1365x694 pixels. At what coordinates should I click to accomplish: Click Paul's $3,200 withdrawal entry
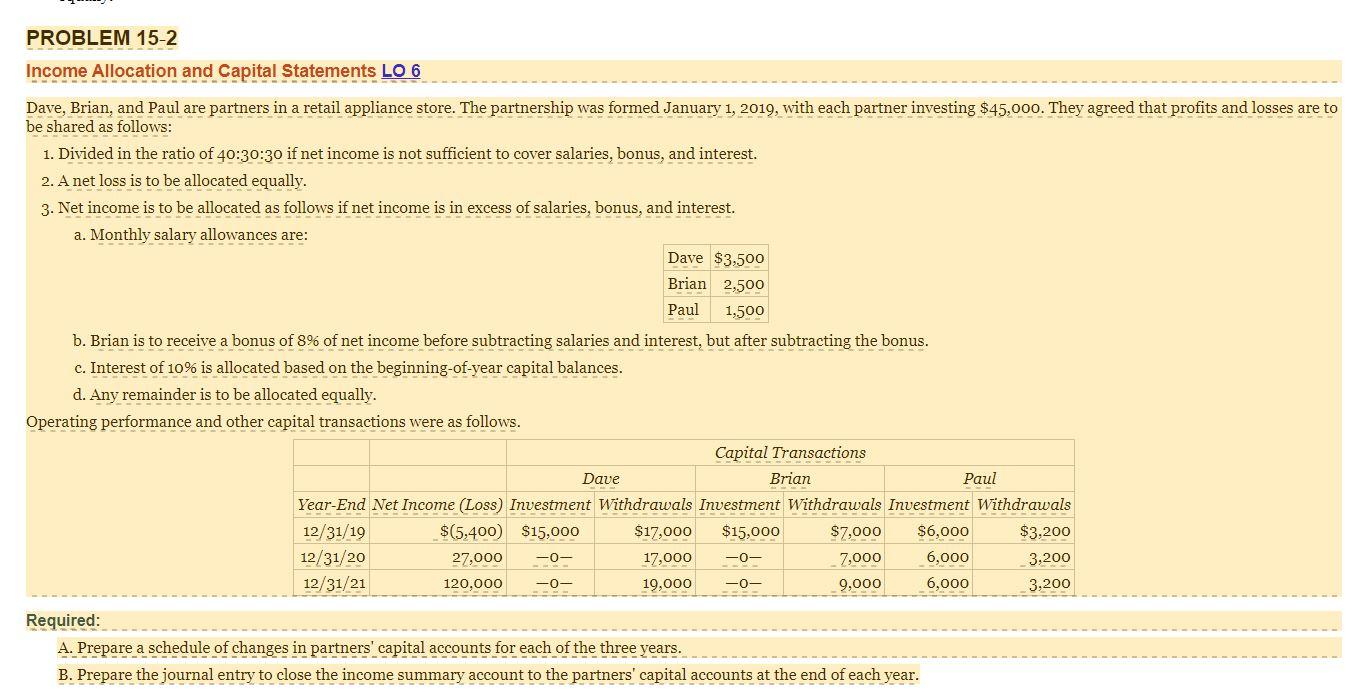(x=1043, y=530)
